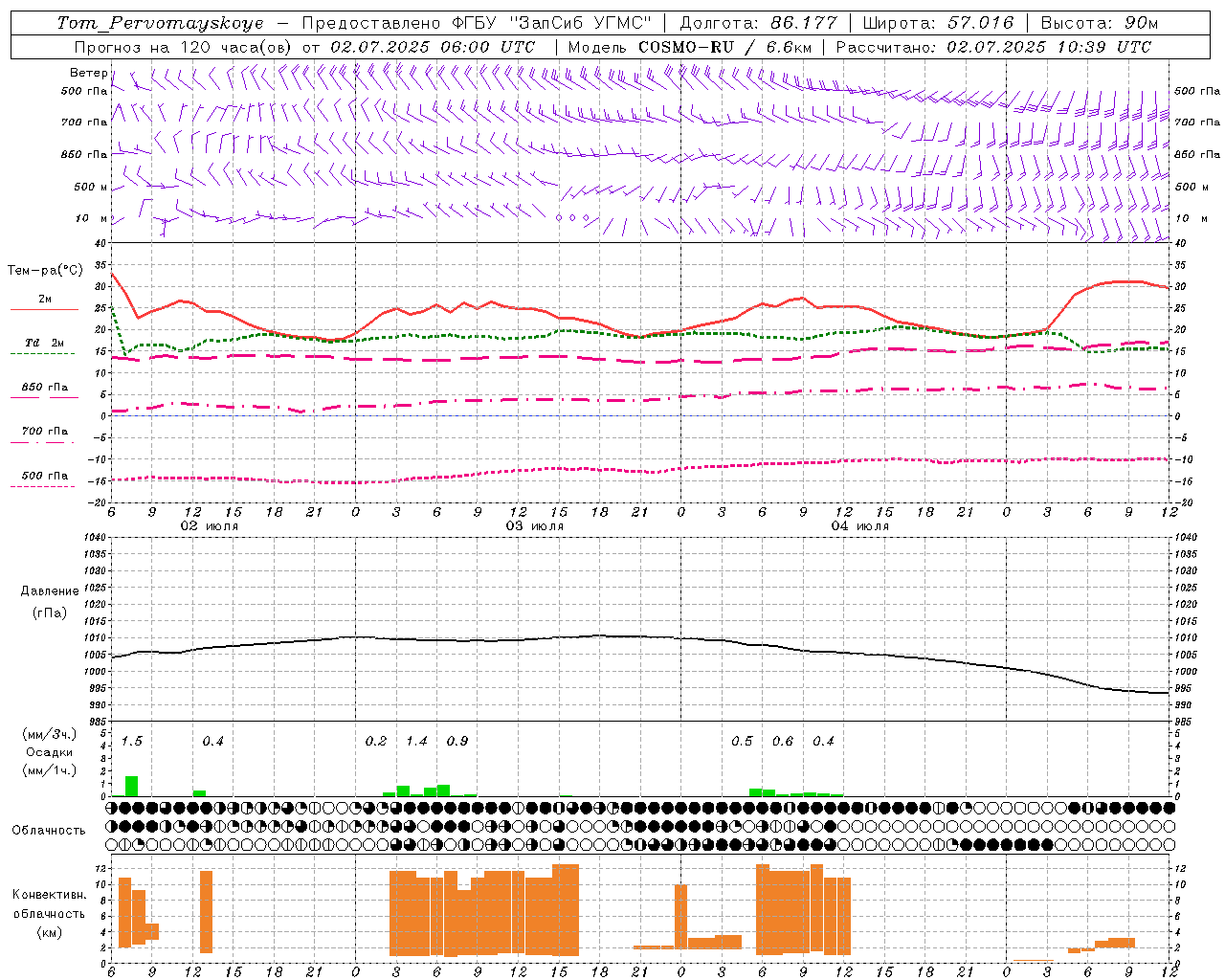Click the 03 июля date label
1225x980 pixels.
point(535,526)
